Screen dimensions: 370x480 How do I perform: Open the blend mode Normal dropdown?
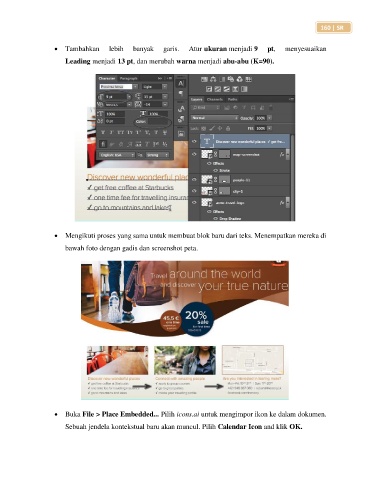click(215, 118)
